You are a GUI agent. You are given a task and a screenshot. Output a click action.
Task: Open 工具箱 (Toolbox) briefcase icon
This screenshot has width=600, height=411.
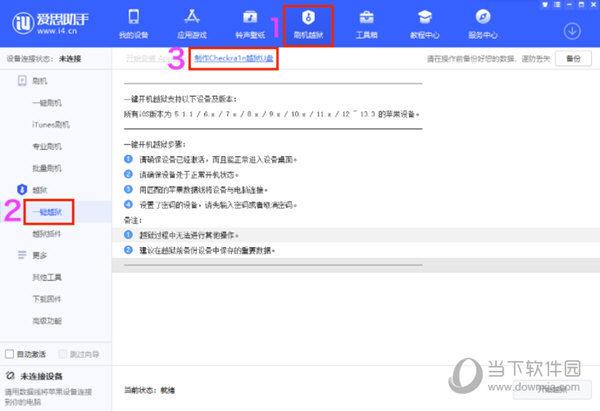366,25
